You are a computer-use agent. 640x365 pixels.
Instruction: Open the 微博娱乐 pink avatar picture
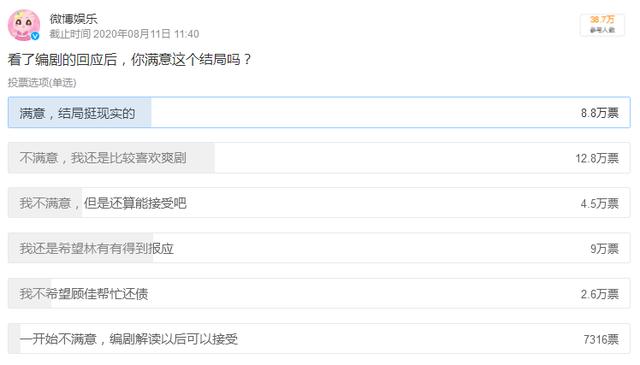(24, 25)
